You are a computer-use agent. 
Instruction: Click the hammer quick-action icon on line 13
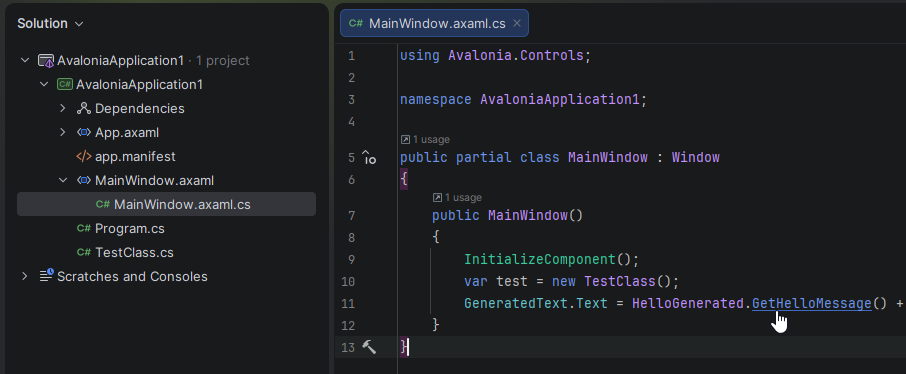pyautogui.click(x=369, y=347)
